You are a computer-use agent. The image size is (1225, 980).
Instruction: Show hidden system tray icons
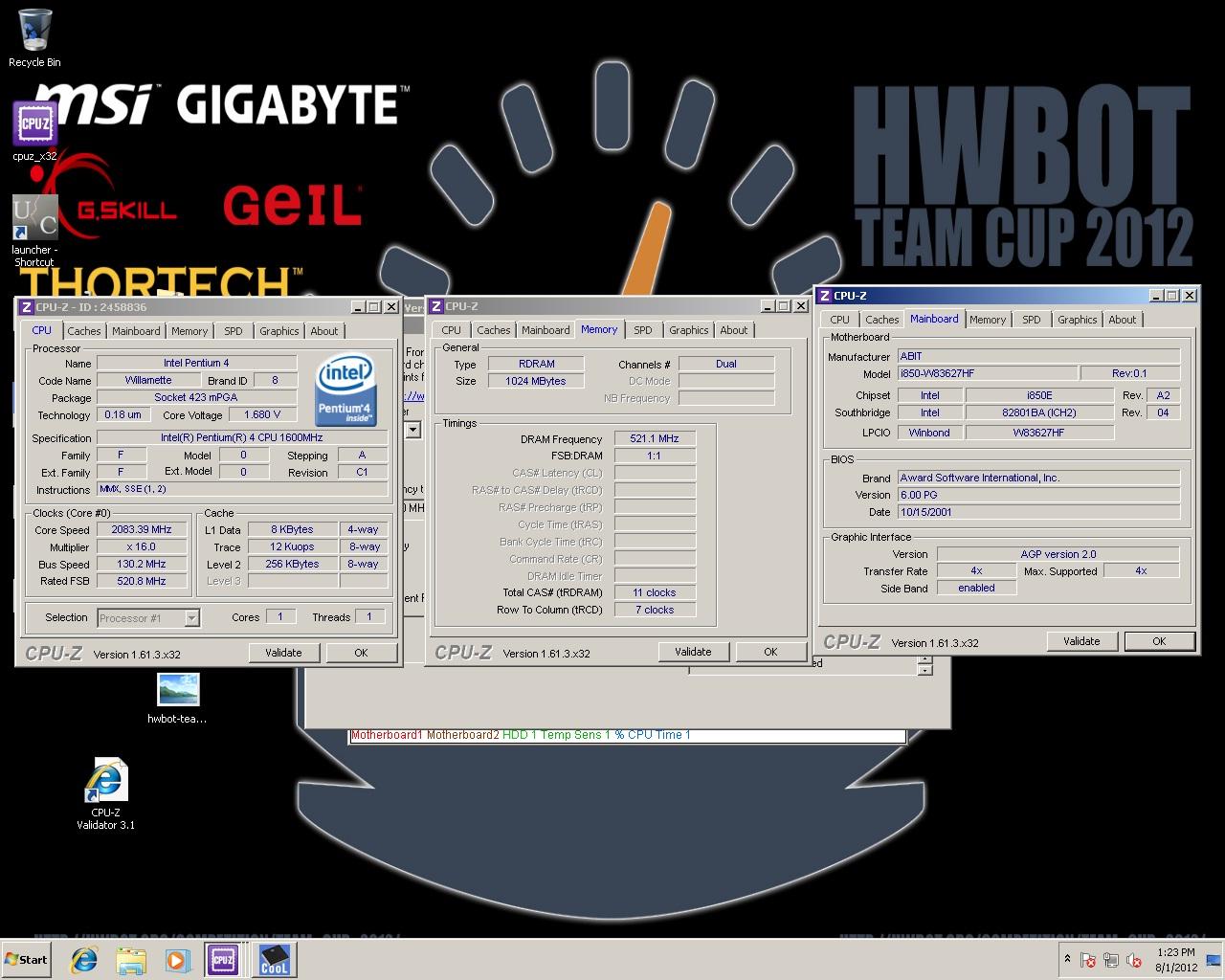pyautogui.click(x=1067, y=960)
